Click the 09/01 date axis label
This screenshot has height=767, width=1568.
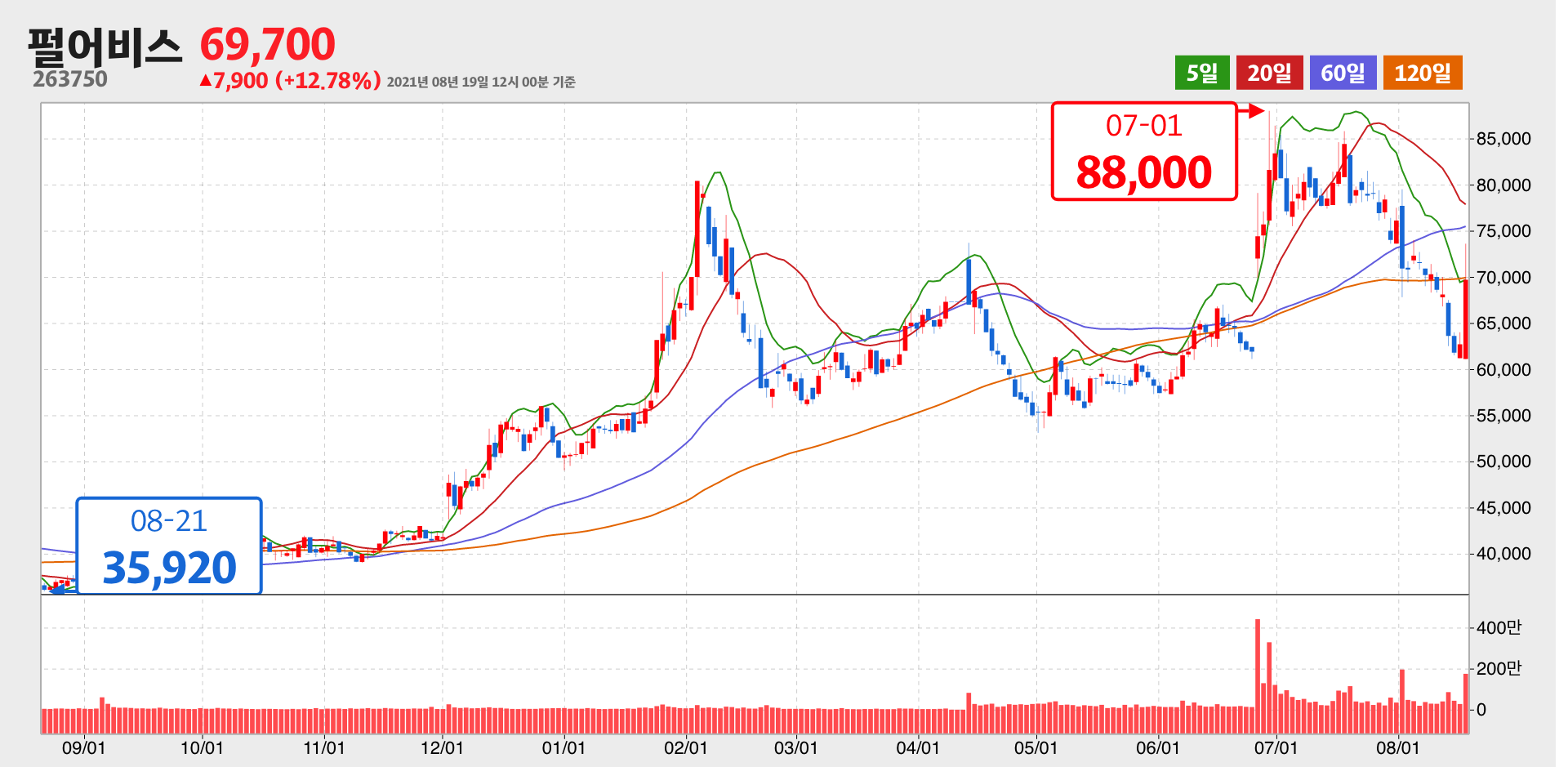[x=83, y=748]
